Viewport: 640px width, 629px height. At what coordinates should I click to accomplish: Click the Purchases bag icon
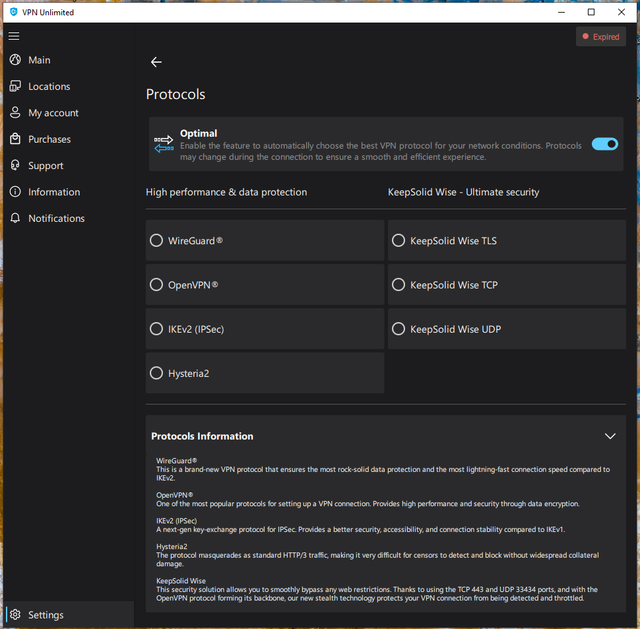15,139
